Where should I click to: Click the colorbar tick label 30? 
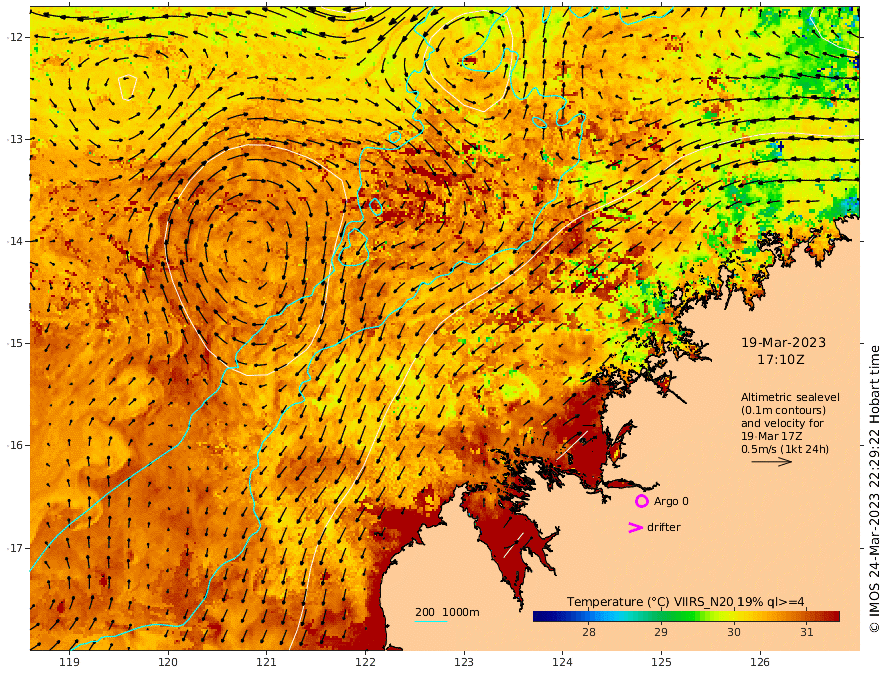[734, 632]
